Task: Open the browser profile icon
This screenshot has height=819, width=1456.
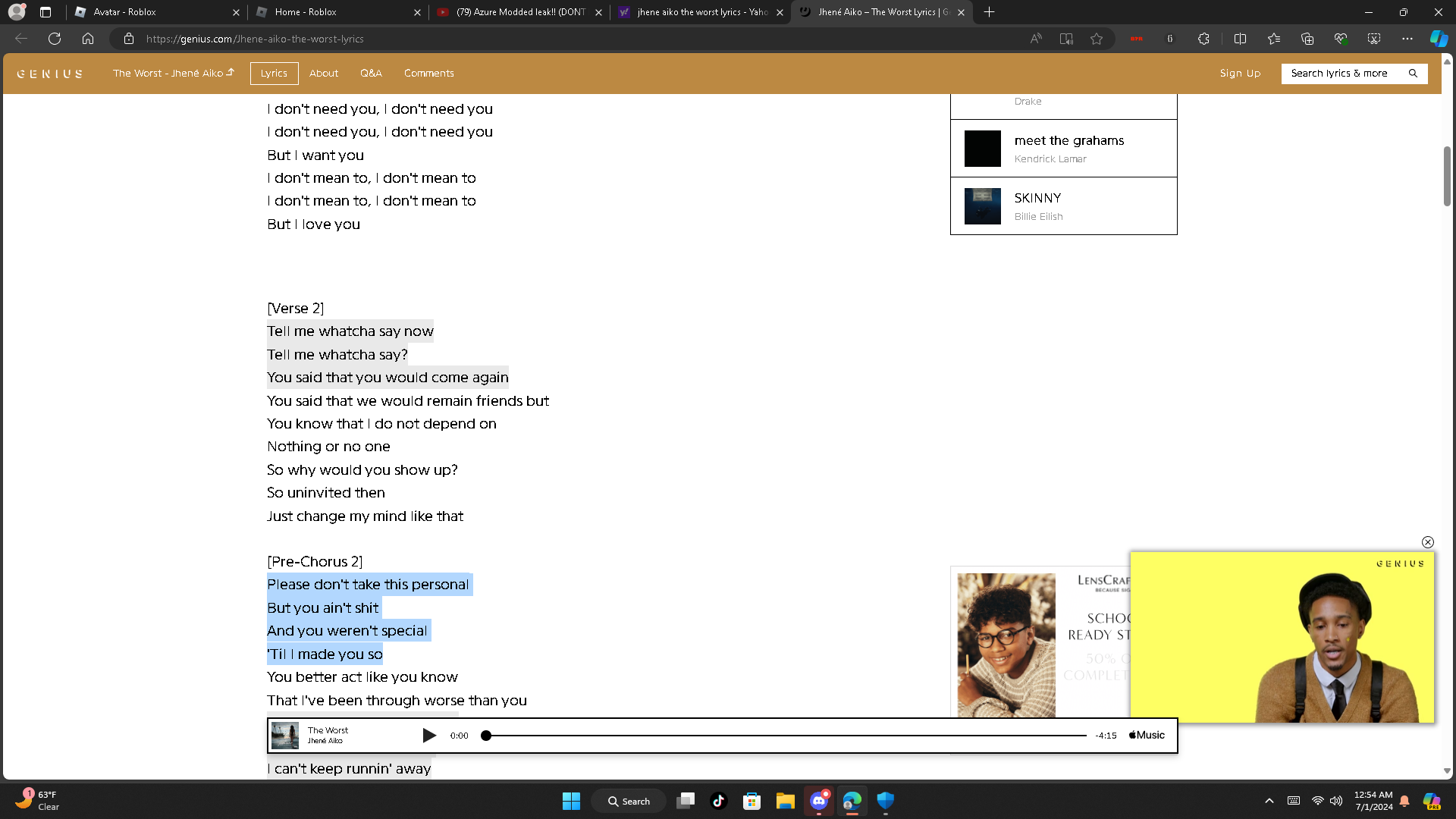Action: coord(17,12)
